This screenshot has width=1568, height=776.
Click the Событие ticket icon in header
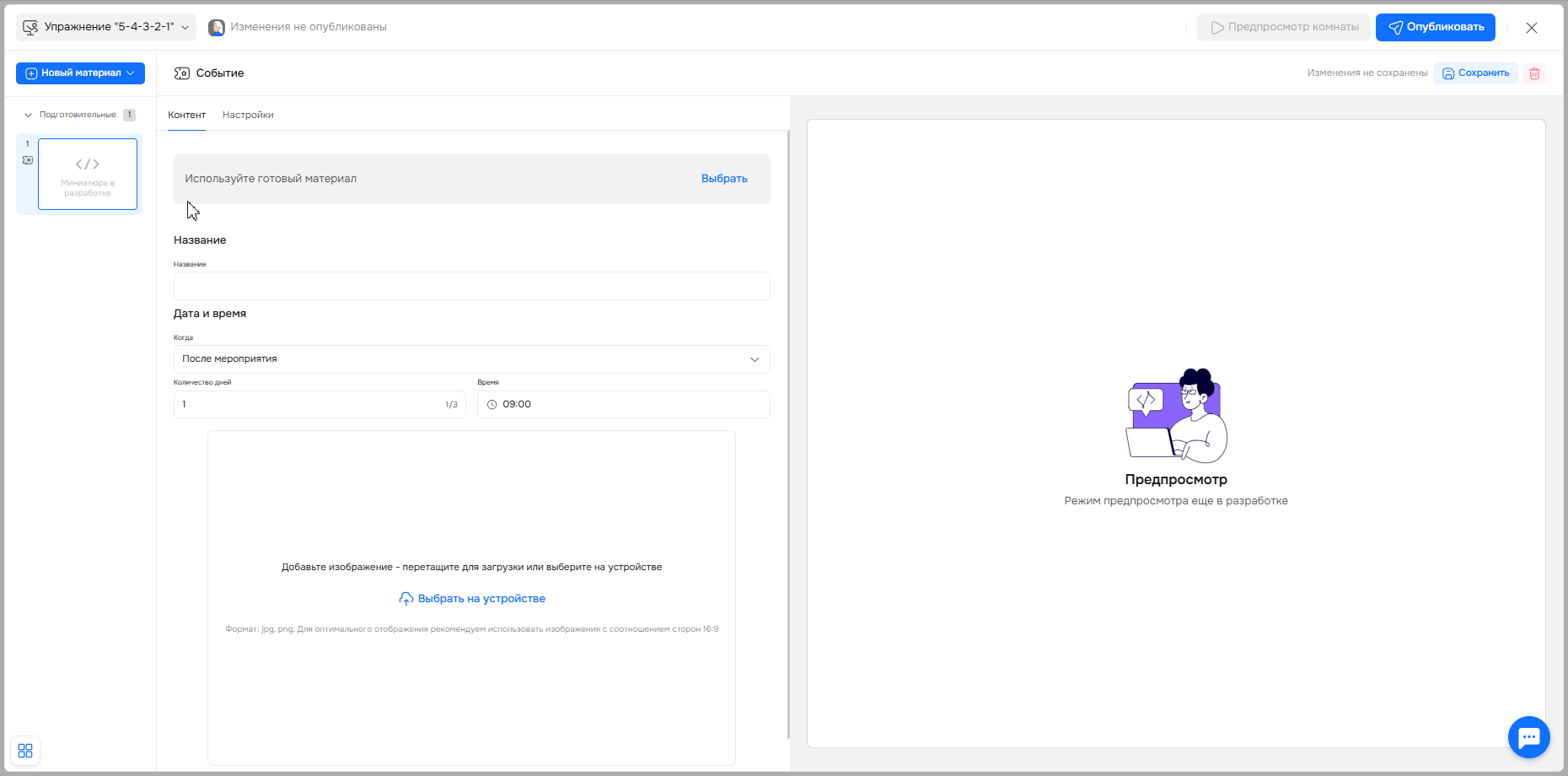(182, 73)
